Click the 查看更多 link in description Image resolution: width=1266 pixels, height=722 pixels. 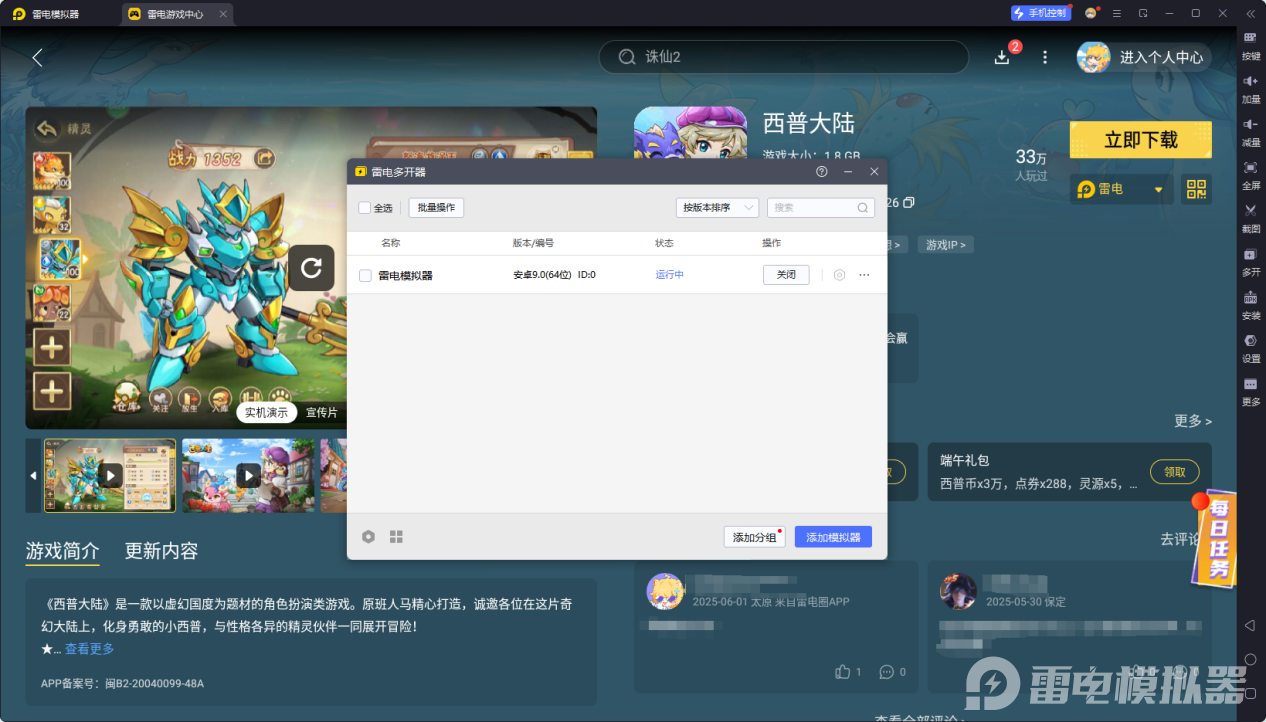click(90, 649)
